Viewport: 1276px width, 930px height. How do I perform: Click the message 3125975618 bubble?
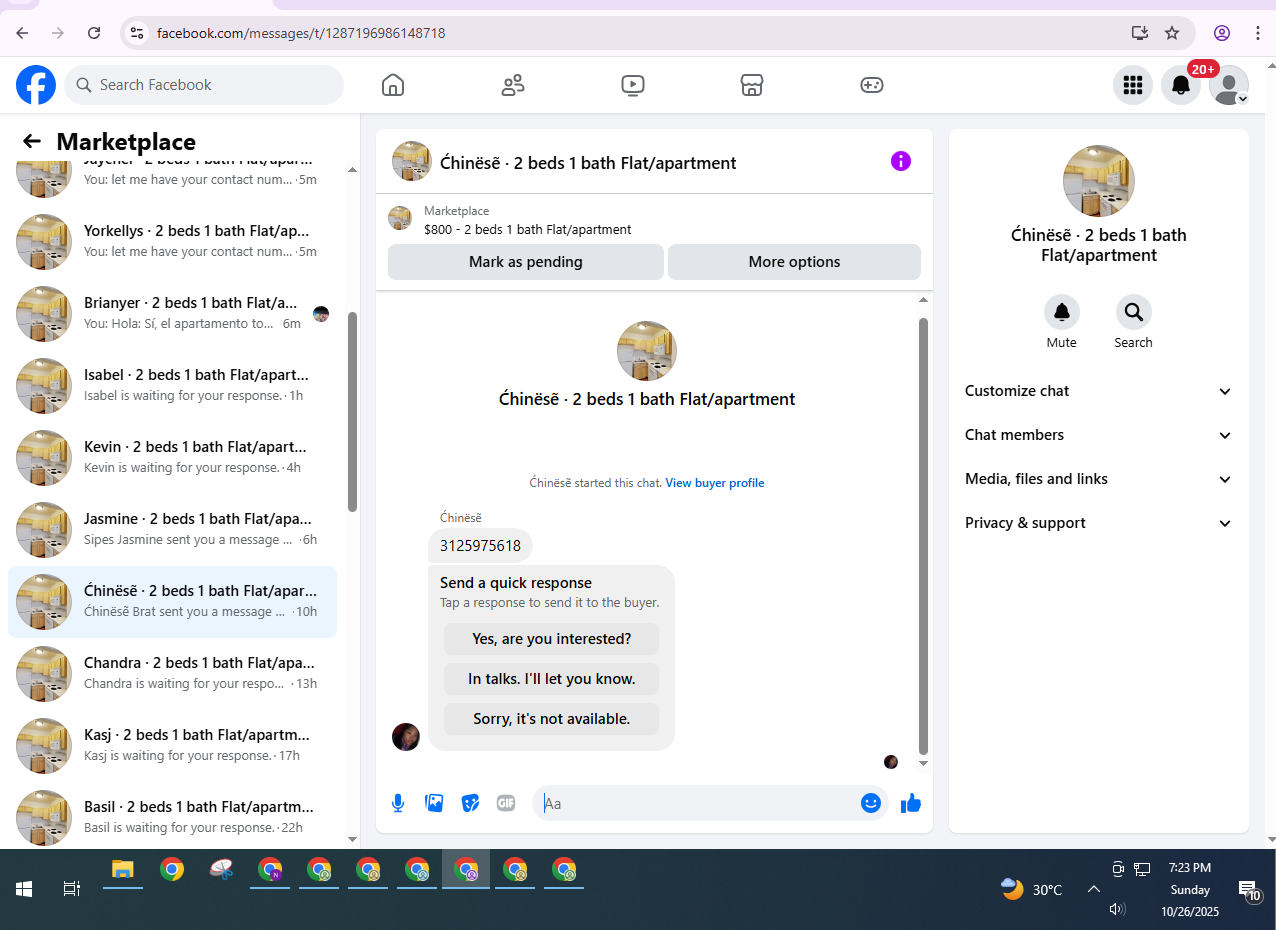pyautogui.click(x=480, y=546)
